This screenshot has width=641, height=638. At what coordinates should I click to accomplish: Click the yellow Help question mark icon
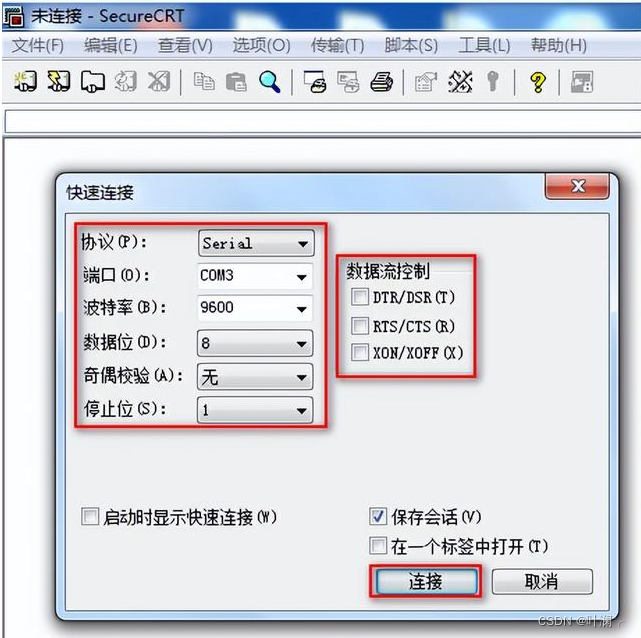tap(538, 81)
